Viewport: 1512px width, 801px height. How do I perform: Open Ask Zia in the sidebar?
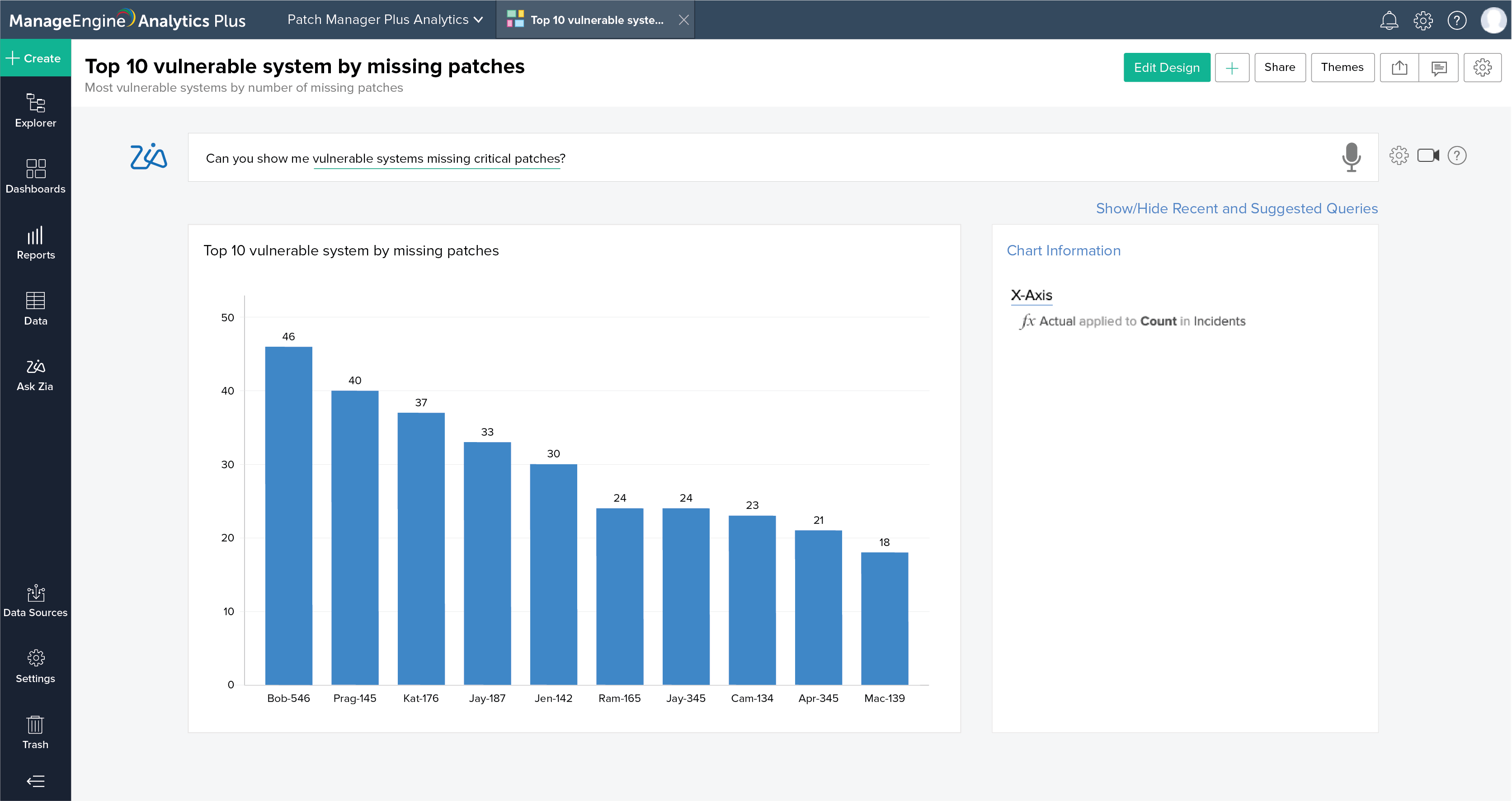pos(35,375)
